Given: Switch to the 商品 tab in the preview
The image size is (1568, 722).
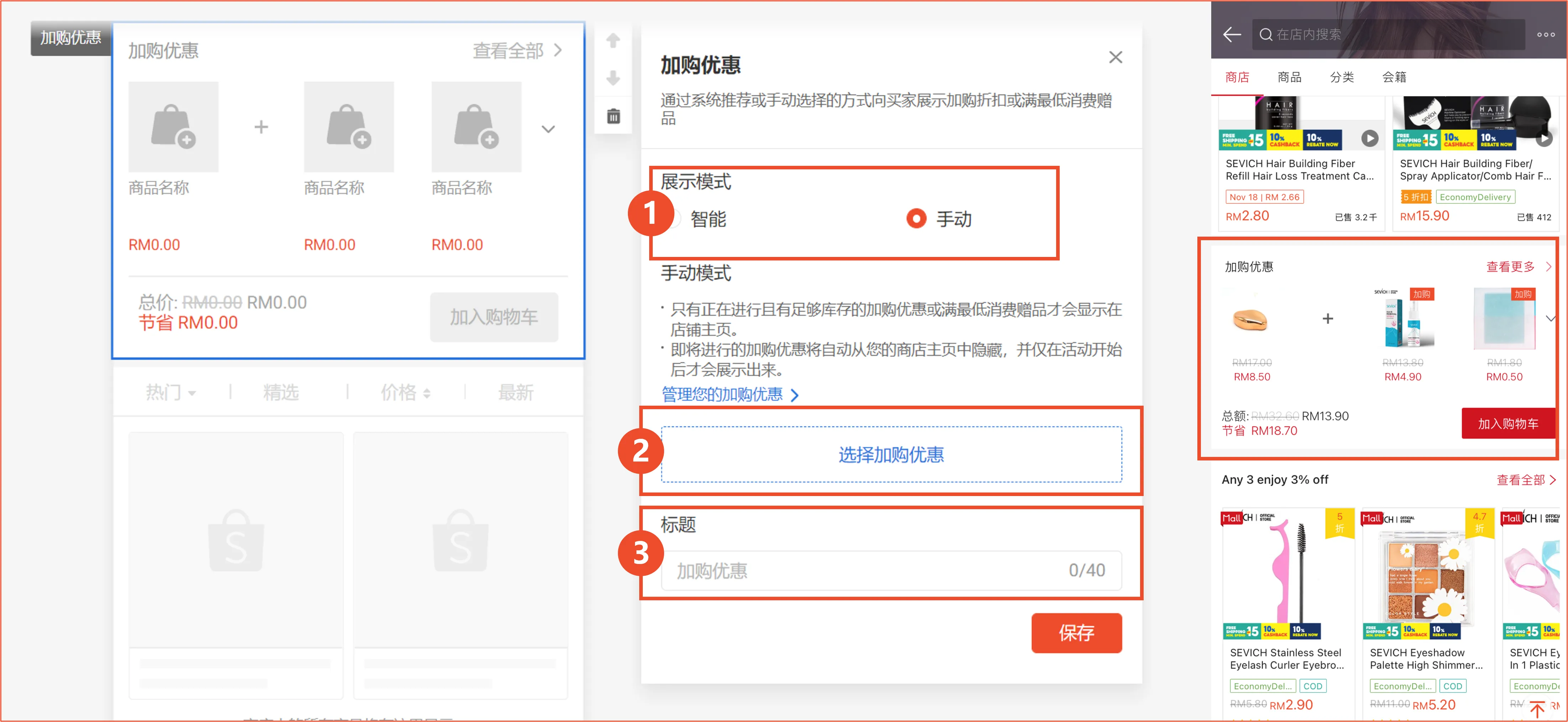Looking at the screenshot, I should [x=1290, y=77].
